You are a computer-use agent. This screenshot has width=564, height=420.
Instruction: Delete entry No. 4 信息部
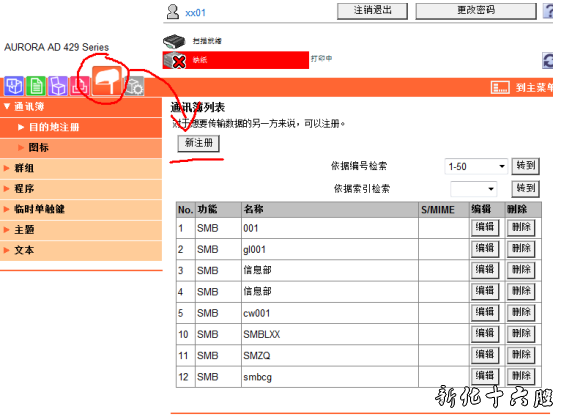pos(521,291)
